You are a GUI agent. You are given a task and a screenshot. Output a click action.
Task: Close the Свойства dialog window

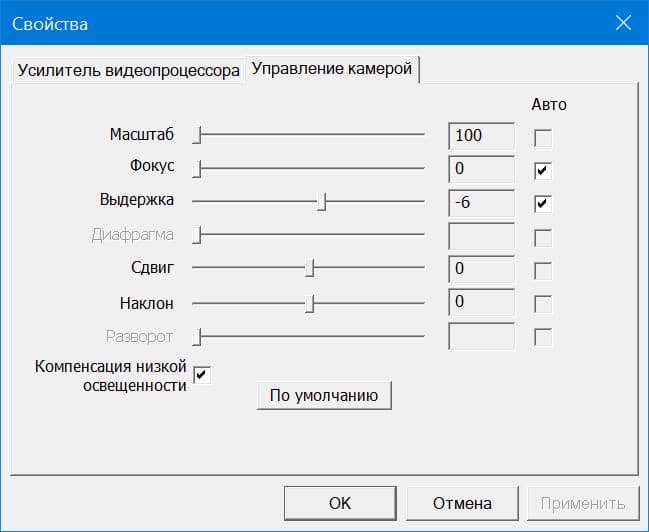pyautogui.click(x=623, y=23)
